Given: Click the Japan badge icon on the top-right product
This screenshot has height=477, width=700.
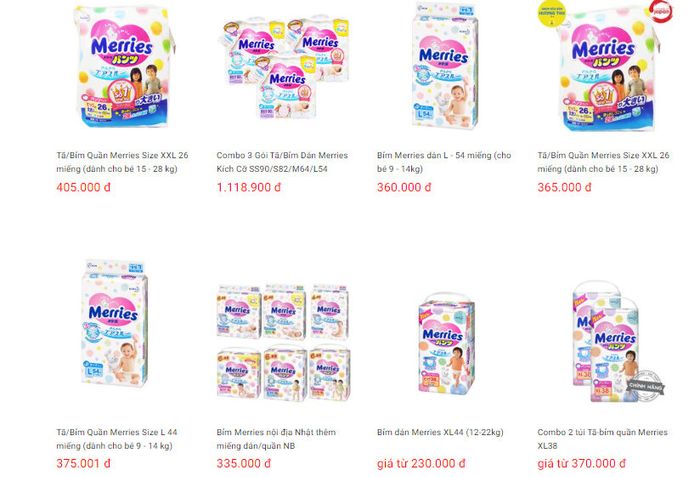Looking at the screenshot, I should coord(661,12).
